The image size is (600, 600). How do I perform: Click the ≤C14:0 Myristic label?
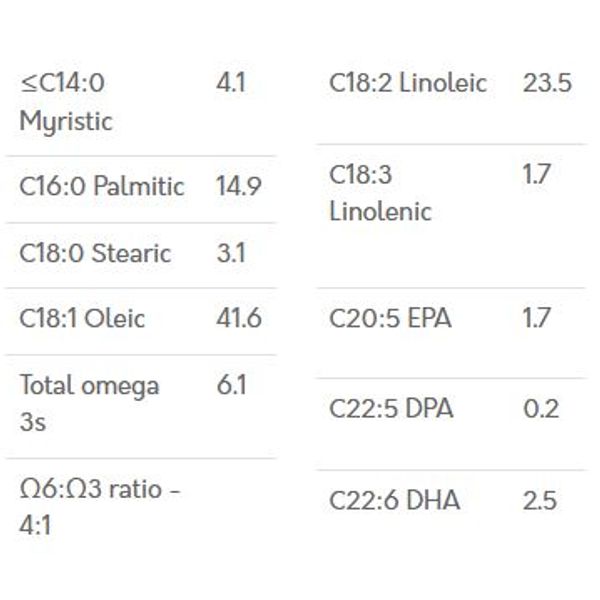point(66,102)
